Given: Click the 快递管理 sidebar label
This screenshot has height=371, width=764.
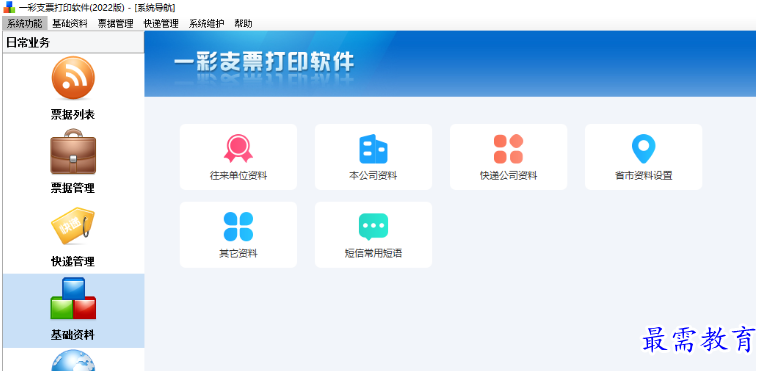Looking at the screenshot, I should click(73, 261).
